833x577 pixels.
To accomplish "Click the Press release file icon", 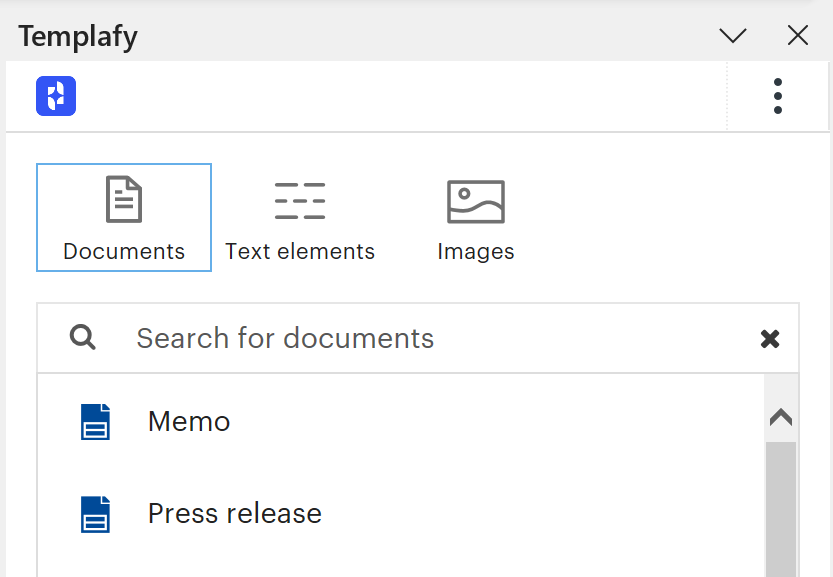I will coord(96,514).
